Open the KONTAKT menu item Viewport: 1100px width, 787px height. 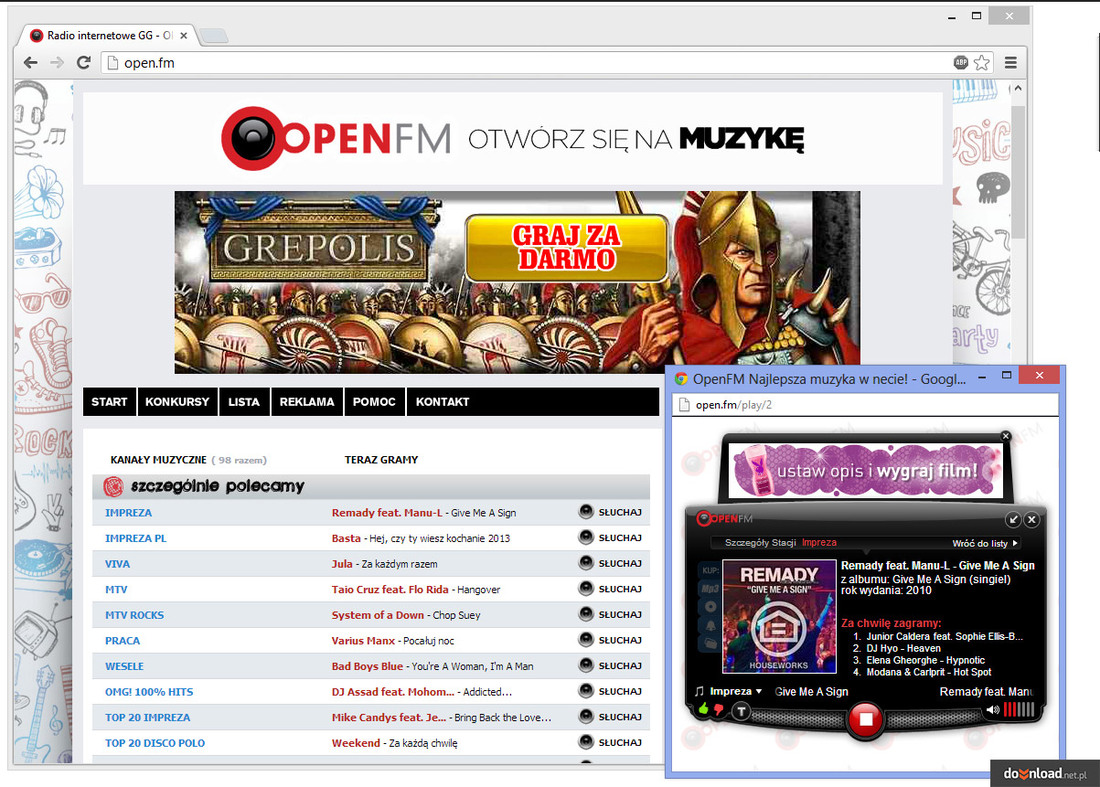(x=442, y=402)
